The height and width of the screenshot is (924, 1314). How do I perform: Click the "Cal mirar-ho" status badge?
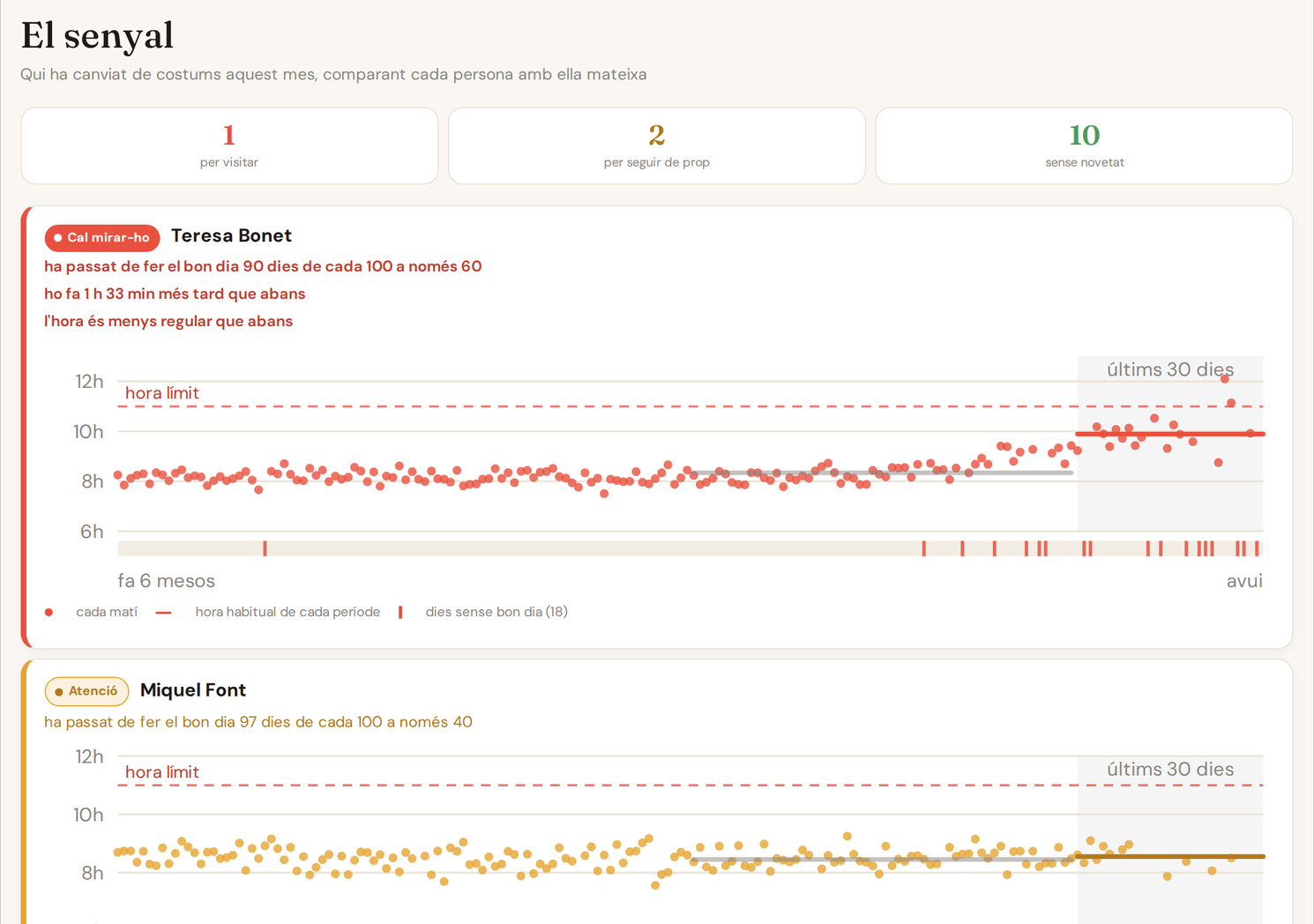tap(102, 237)
